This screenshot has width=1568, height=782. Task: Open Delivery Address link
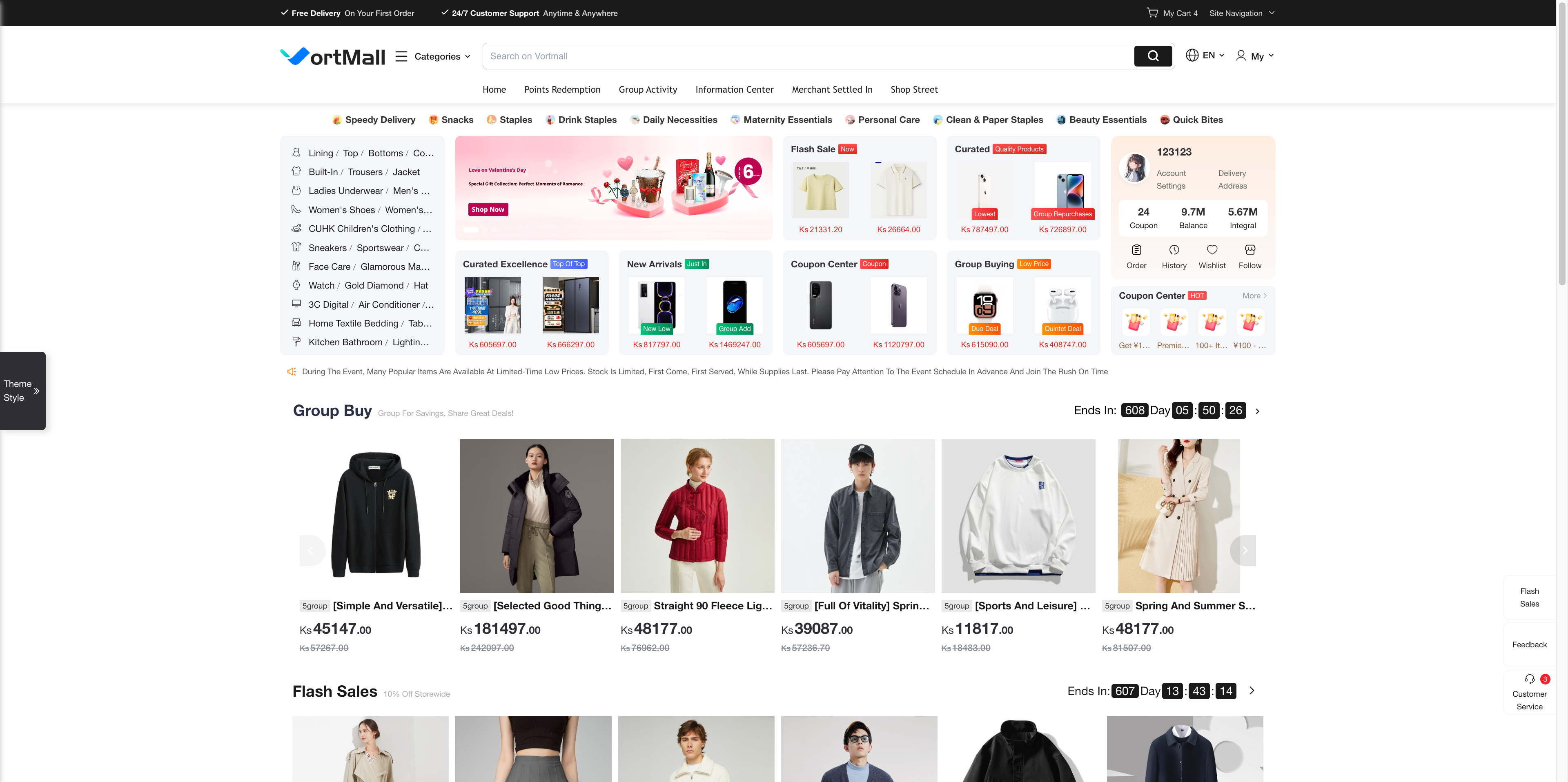(x=1232, y=180)
